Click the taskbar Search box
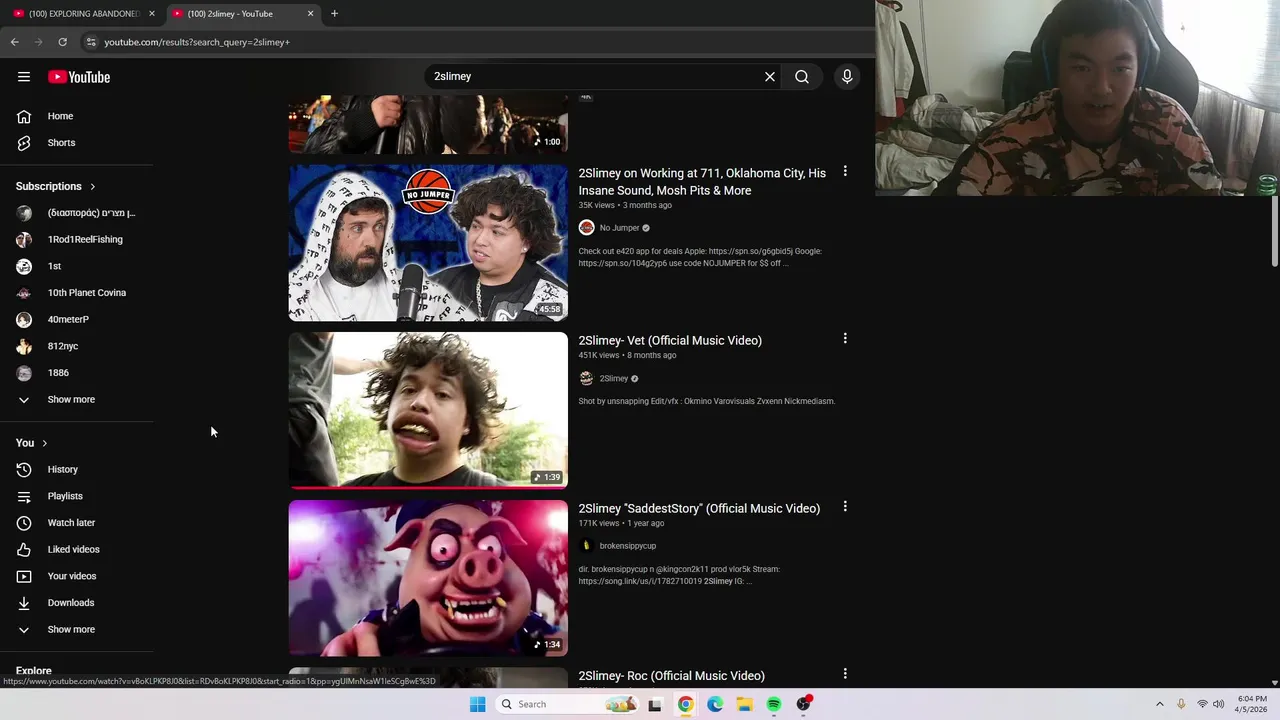The height and width of the screenshot is (720, 1280). click(x=569, y=704)
